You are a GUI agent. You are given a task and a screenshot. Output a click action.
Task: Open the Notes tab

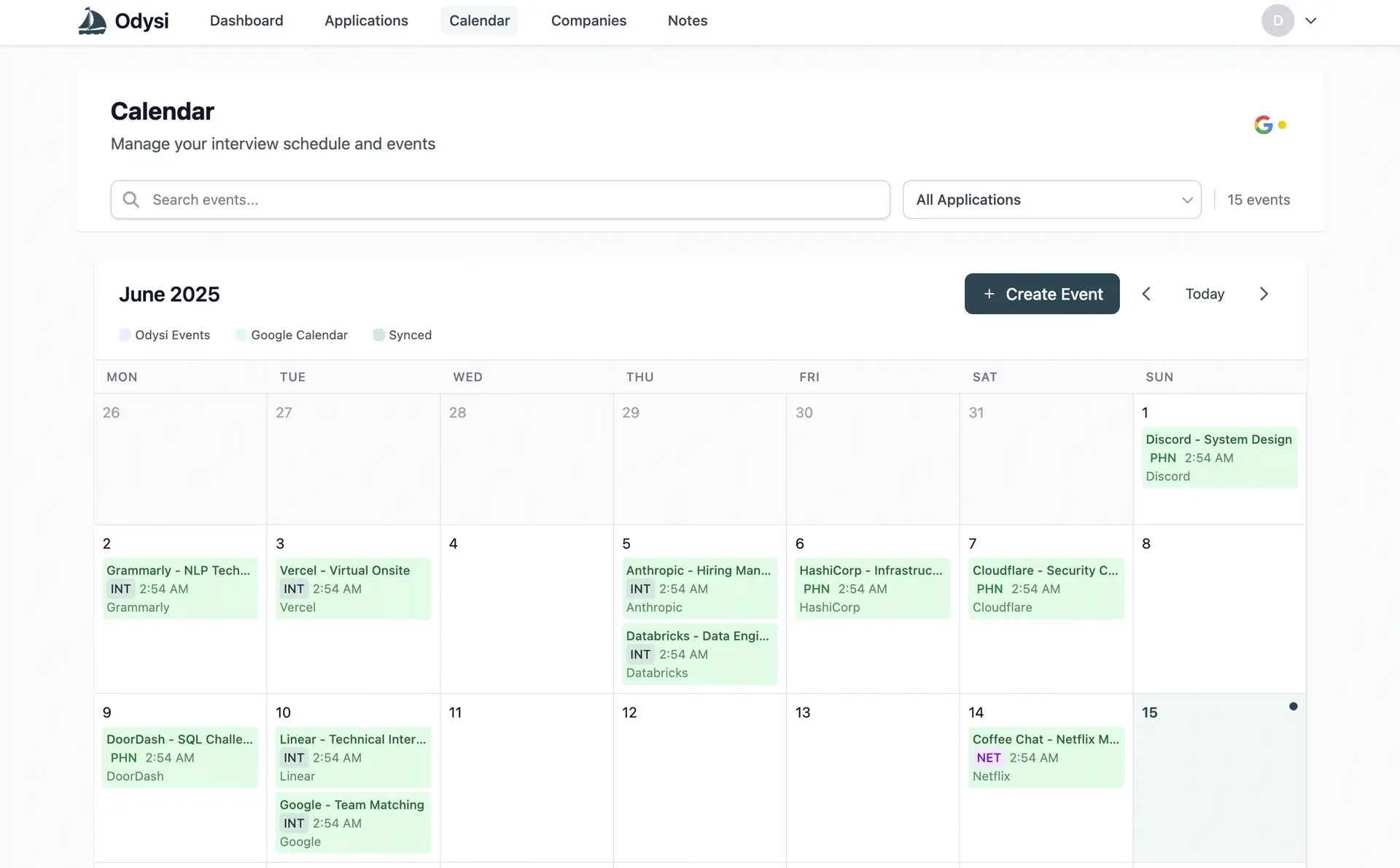pyautogui.click(x=688, y=20)
